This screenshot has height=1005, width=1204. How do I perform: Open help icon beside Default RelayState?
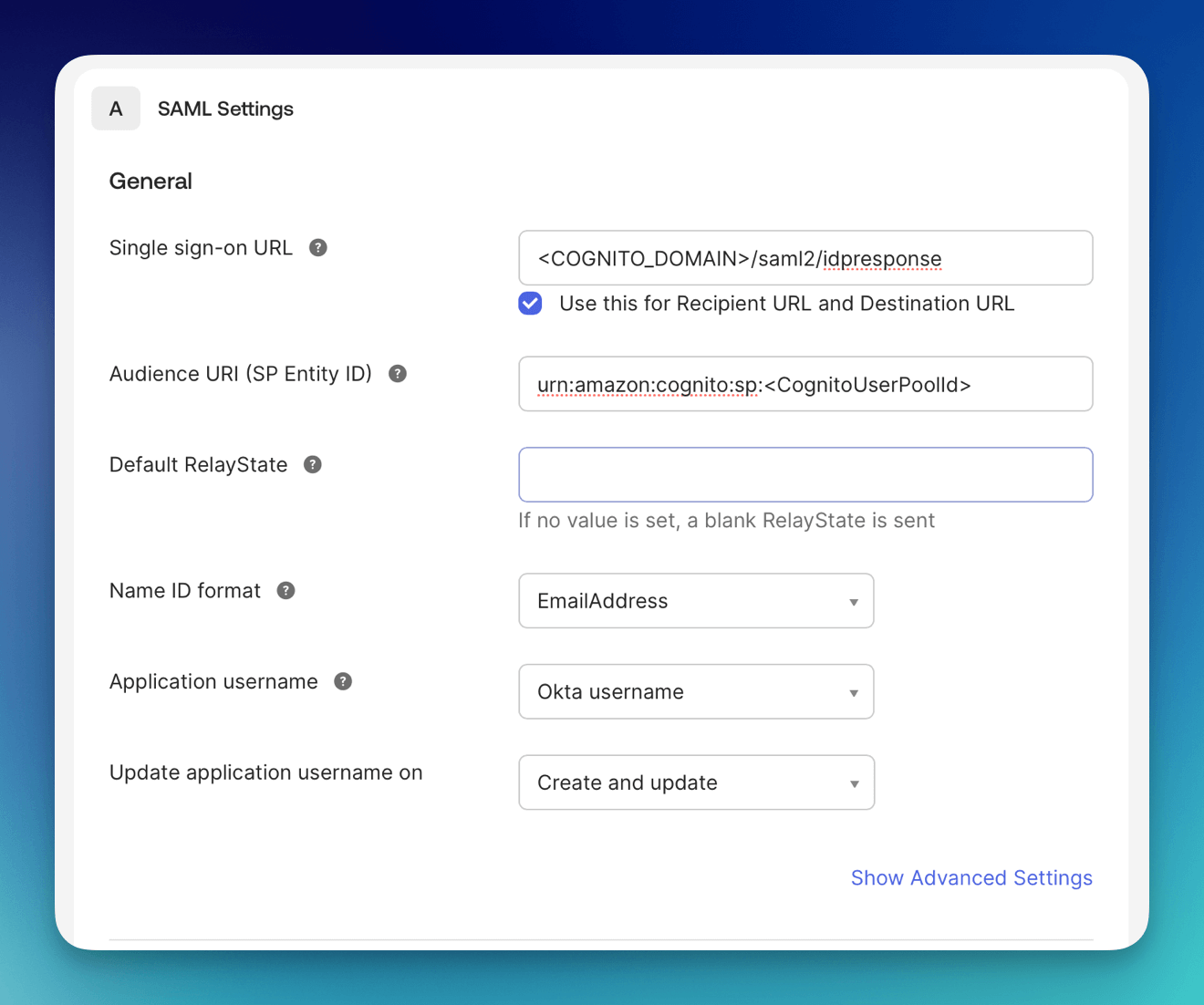pyautogui.click(x=313, y=465)
